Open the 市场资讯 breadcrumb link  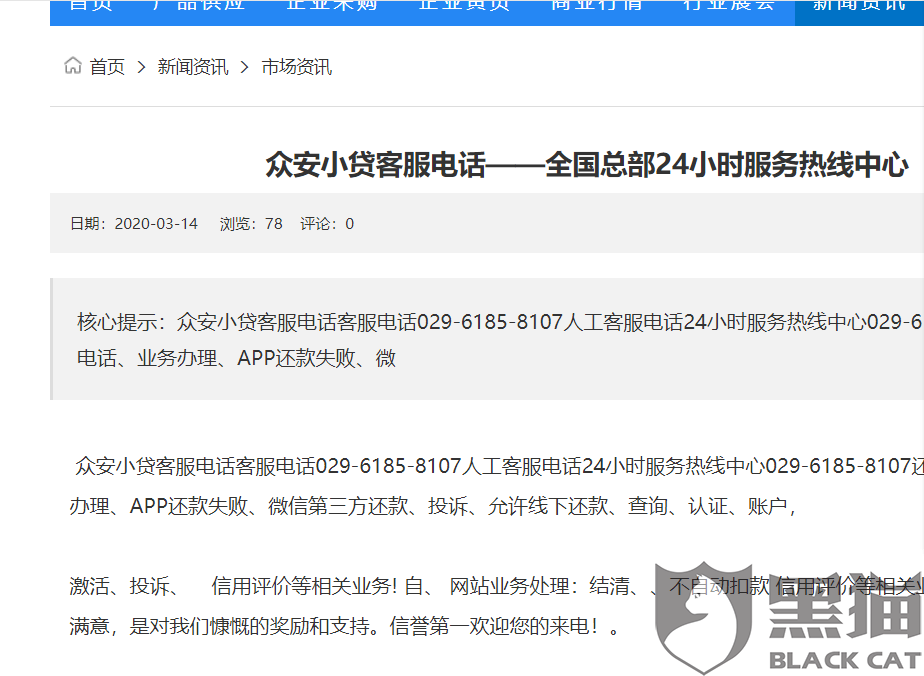(297, 67)
